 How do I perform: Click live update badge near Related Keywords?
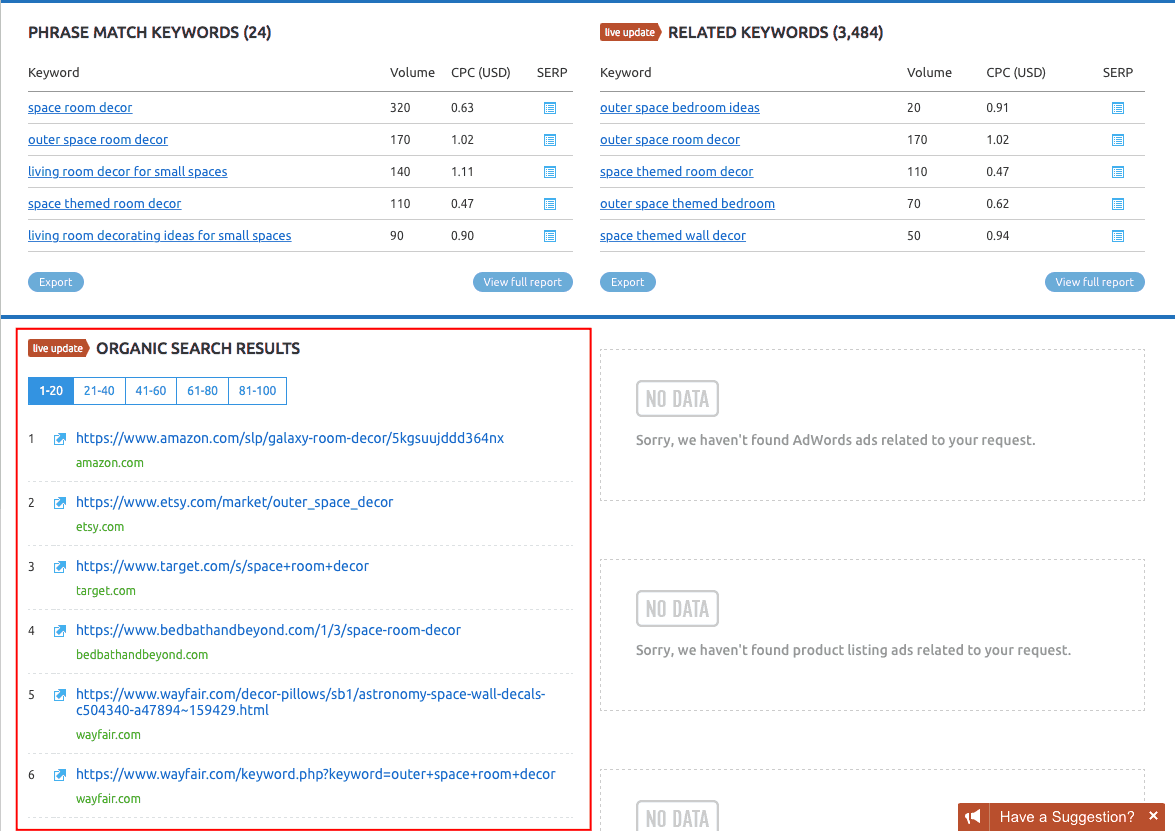[x=630, y=31]
